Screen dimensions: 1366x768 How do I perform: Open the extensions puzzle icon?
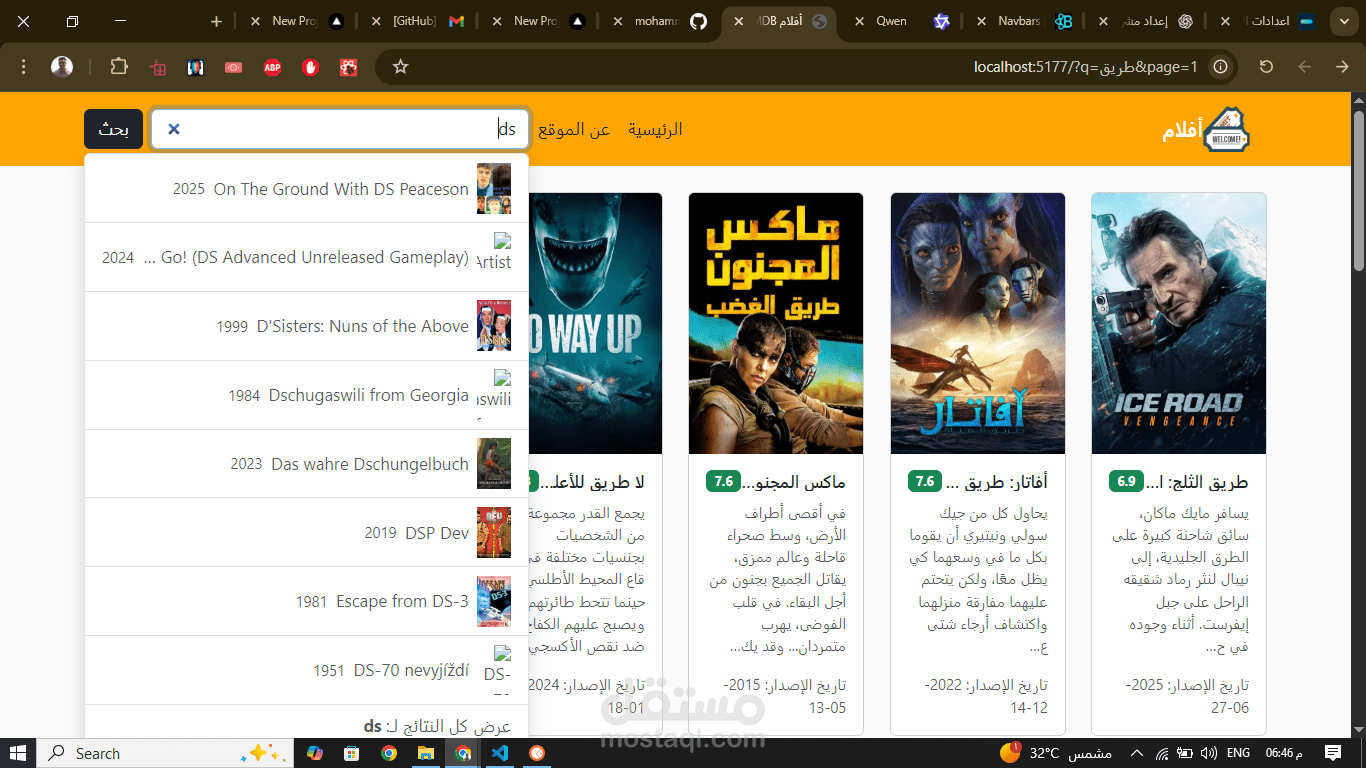pos(119,67)
